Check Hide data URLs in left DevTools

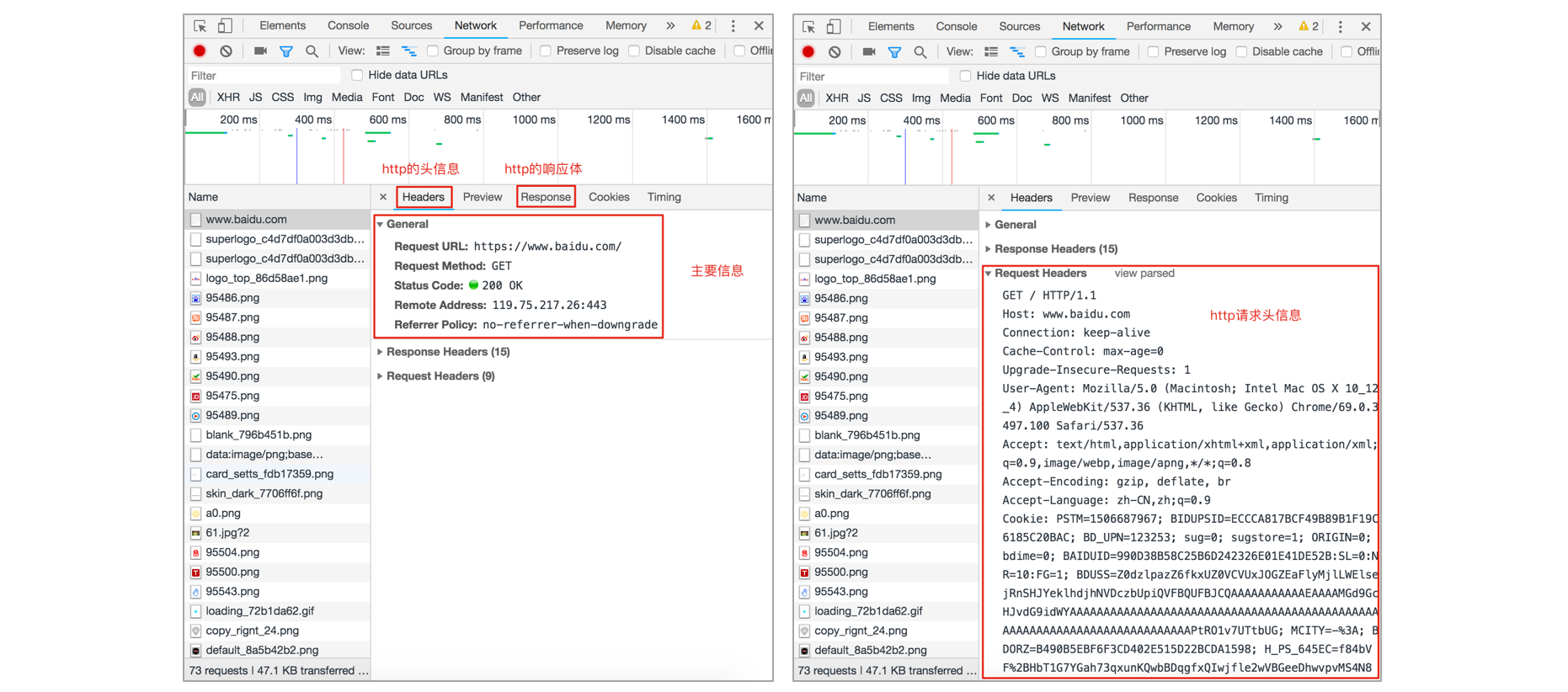pyautogui.click(x=357, y=75)
